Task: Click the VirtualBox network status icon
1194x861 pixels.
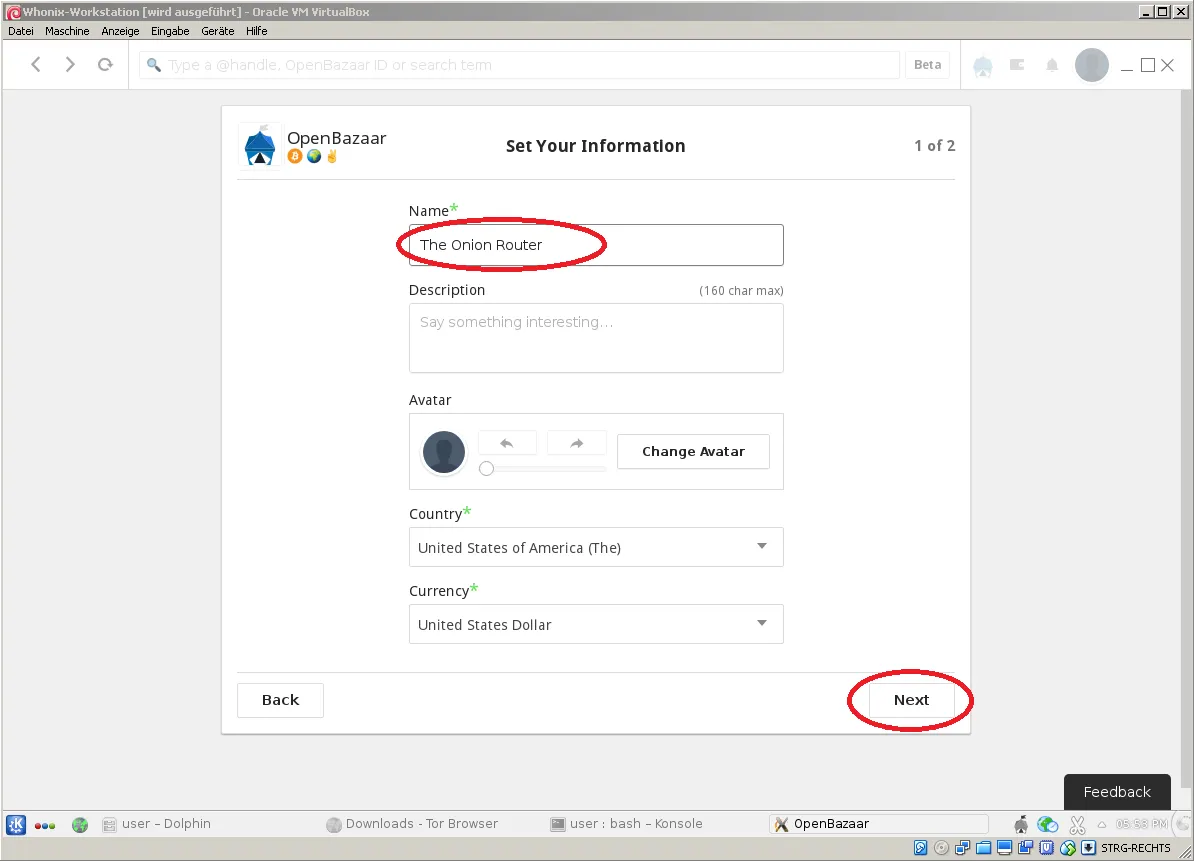Action: 963,848
